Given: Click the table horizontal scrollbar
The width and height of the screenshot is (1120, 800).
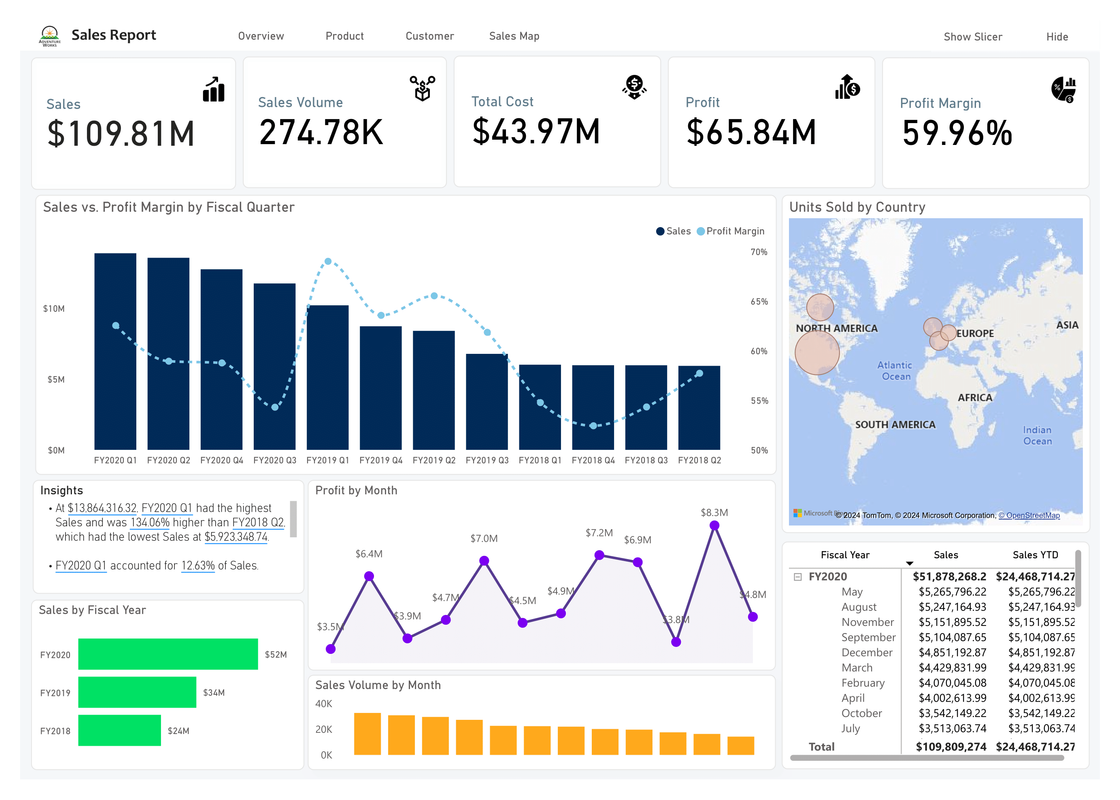Looking at the screenshot, I should tap(927, 758).
